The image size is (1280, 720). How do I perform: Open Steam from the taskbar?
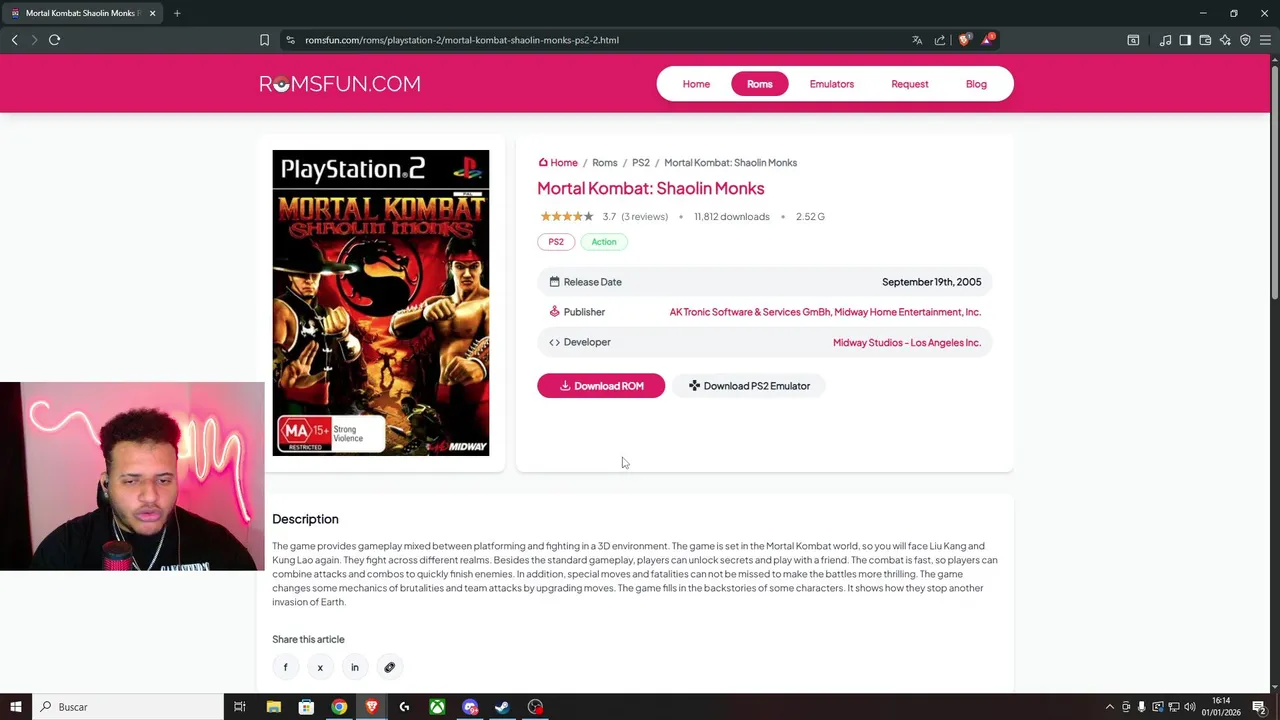[502, 707]
